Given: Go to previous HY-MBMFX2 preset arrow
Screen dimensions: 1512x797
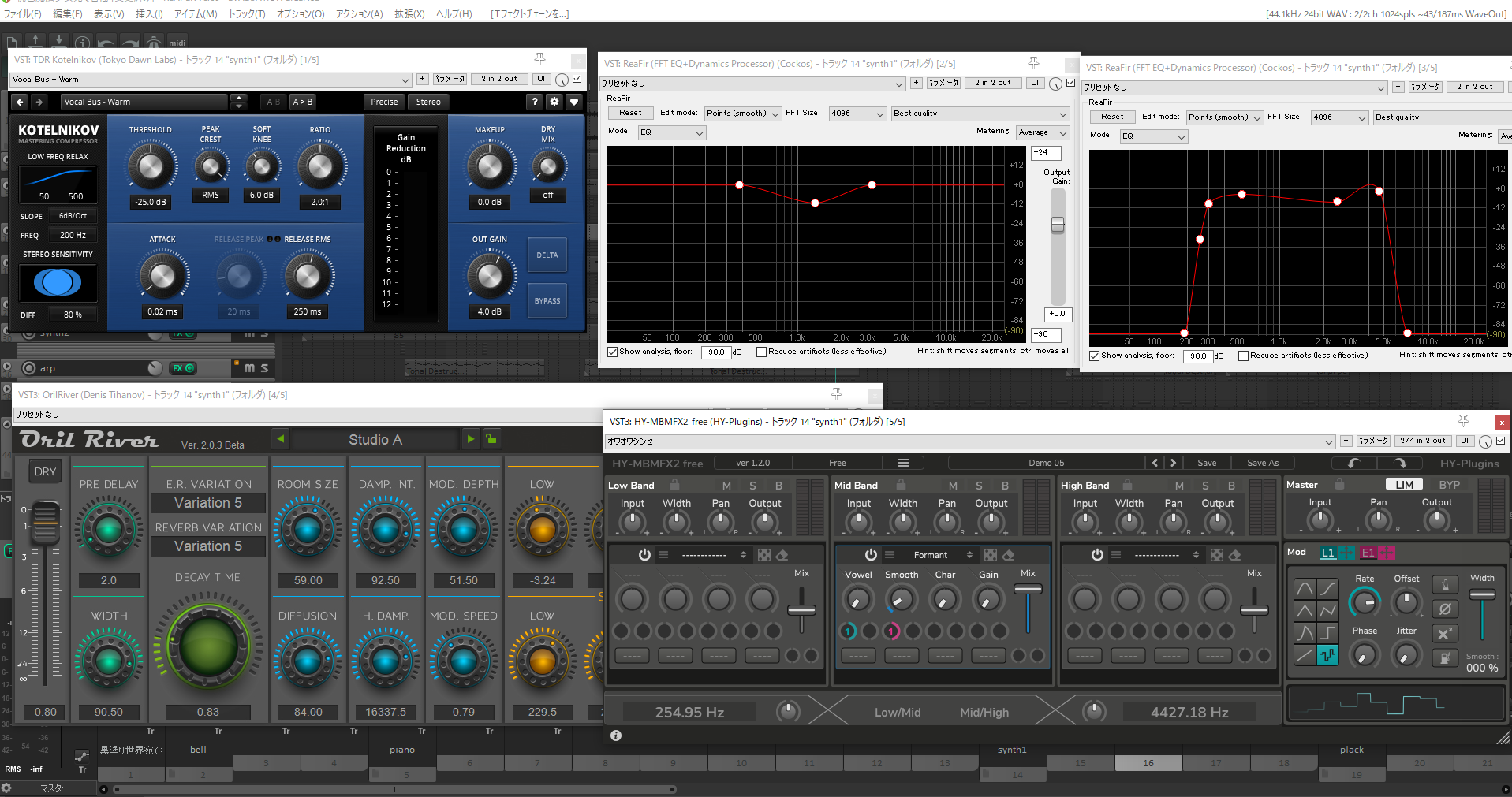Looking at the screenshot, I should 1155,463.
